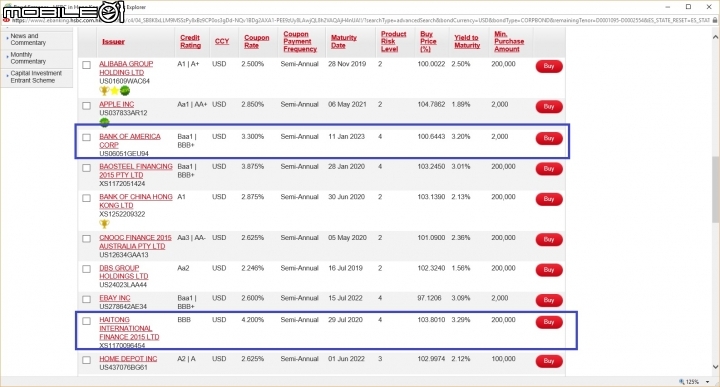
Task: Click green badge icon under Apple Inc
Action: [x=104, y=122]
